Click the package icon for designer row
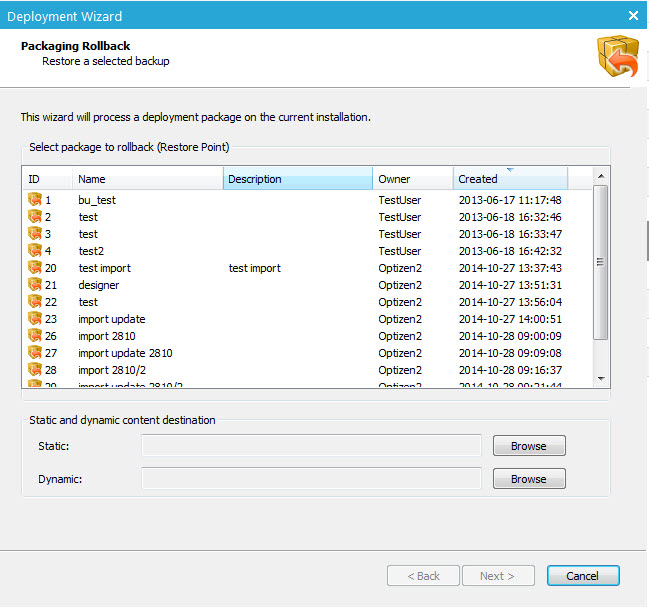 point(35,285)
